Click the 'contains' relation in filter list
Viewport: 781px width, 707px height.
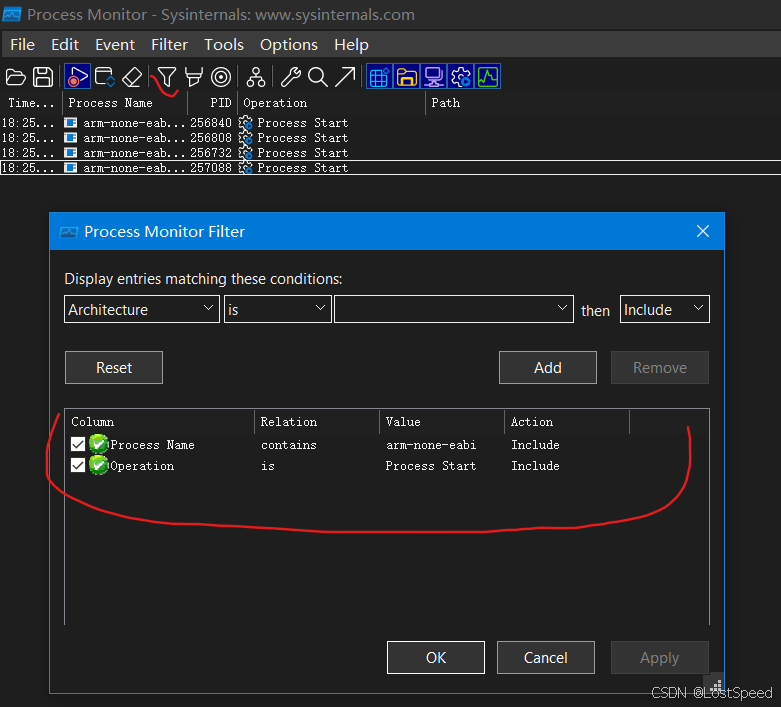[x=289, y=444]
